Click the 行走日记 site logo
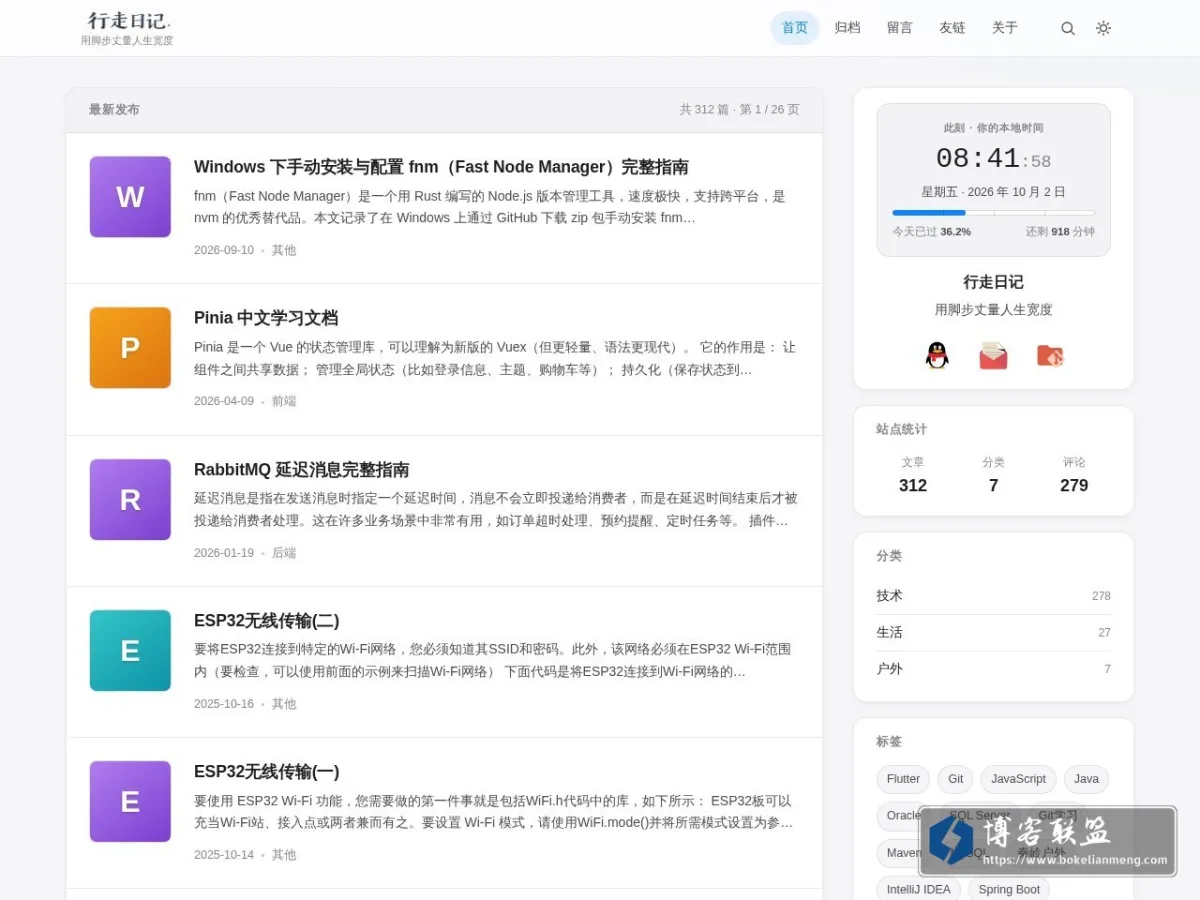Screen dimensions: 1200x900 (128, 21)
